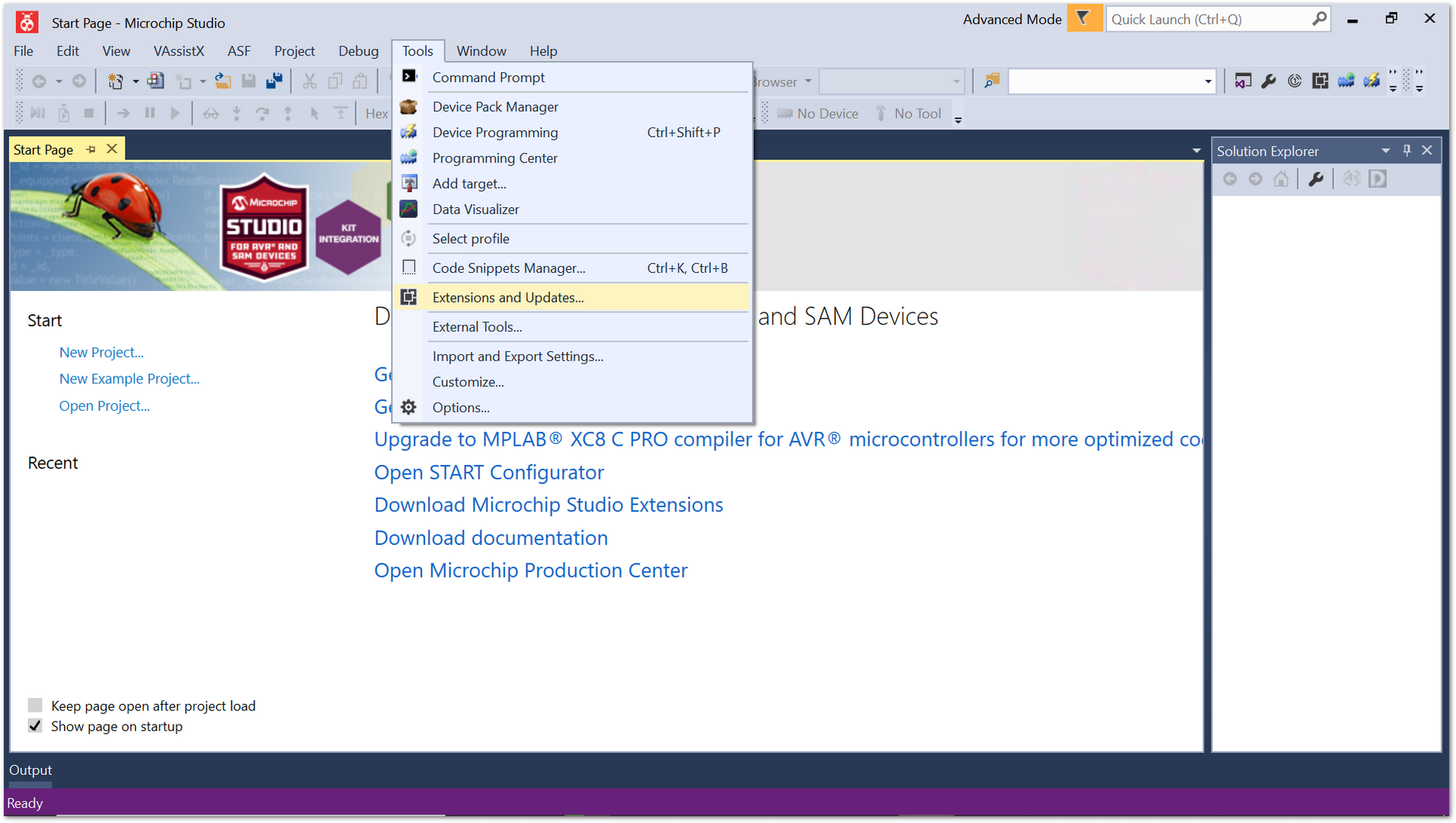This screenshot has height=823, width=1456.
Task: Click the Programming Center icon in top-right toolbar
Action: point(1346,81)
